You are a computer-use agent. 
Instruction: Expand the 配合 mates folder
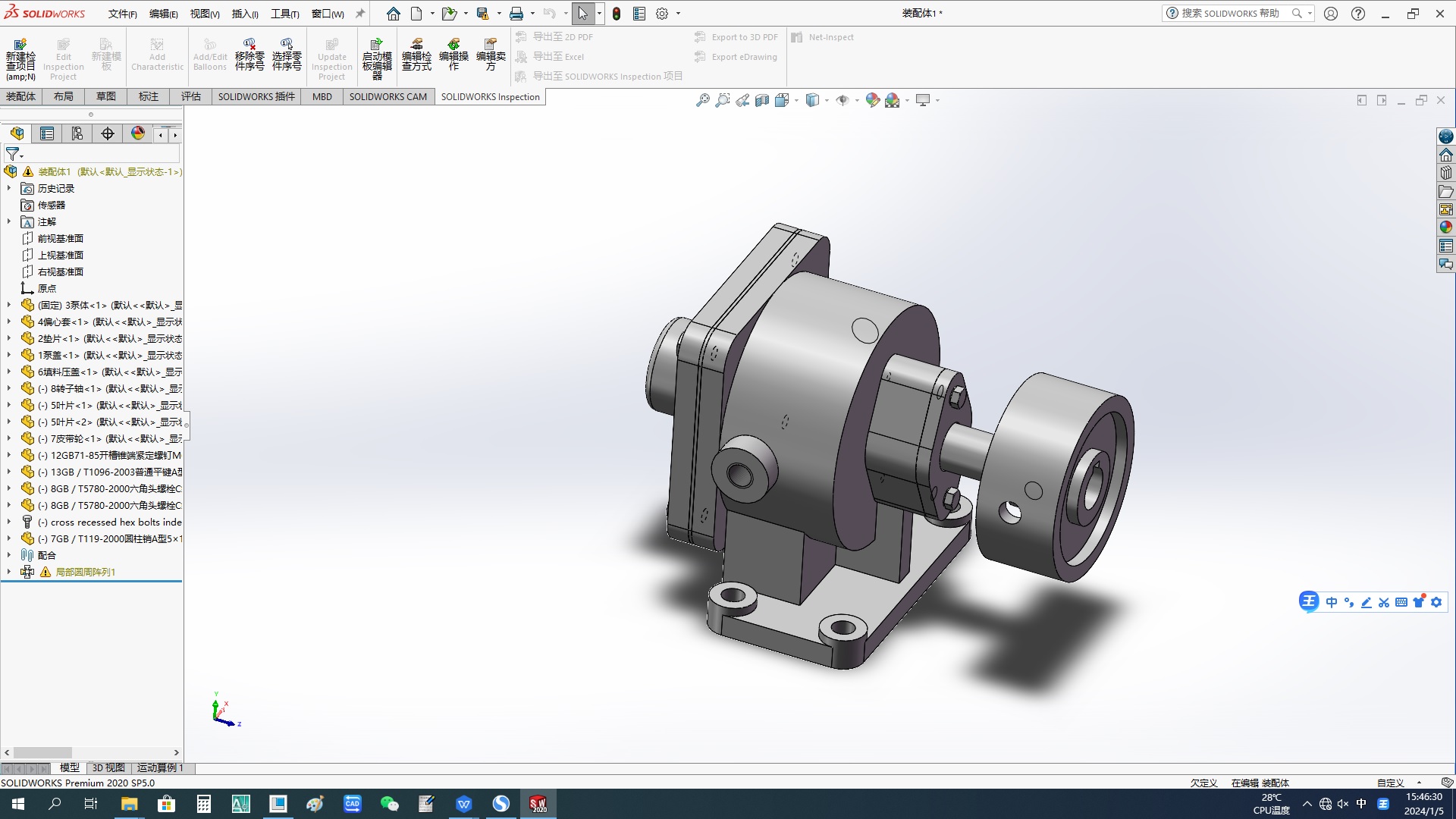point(9,555)
